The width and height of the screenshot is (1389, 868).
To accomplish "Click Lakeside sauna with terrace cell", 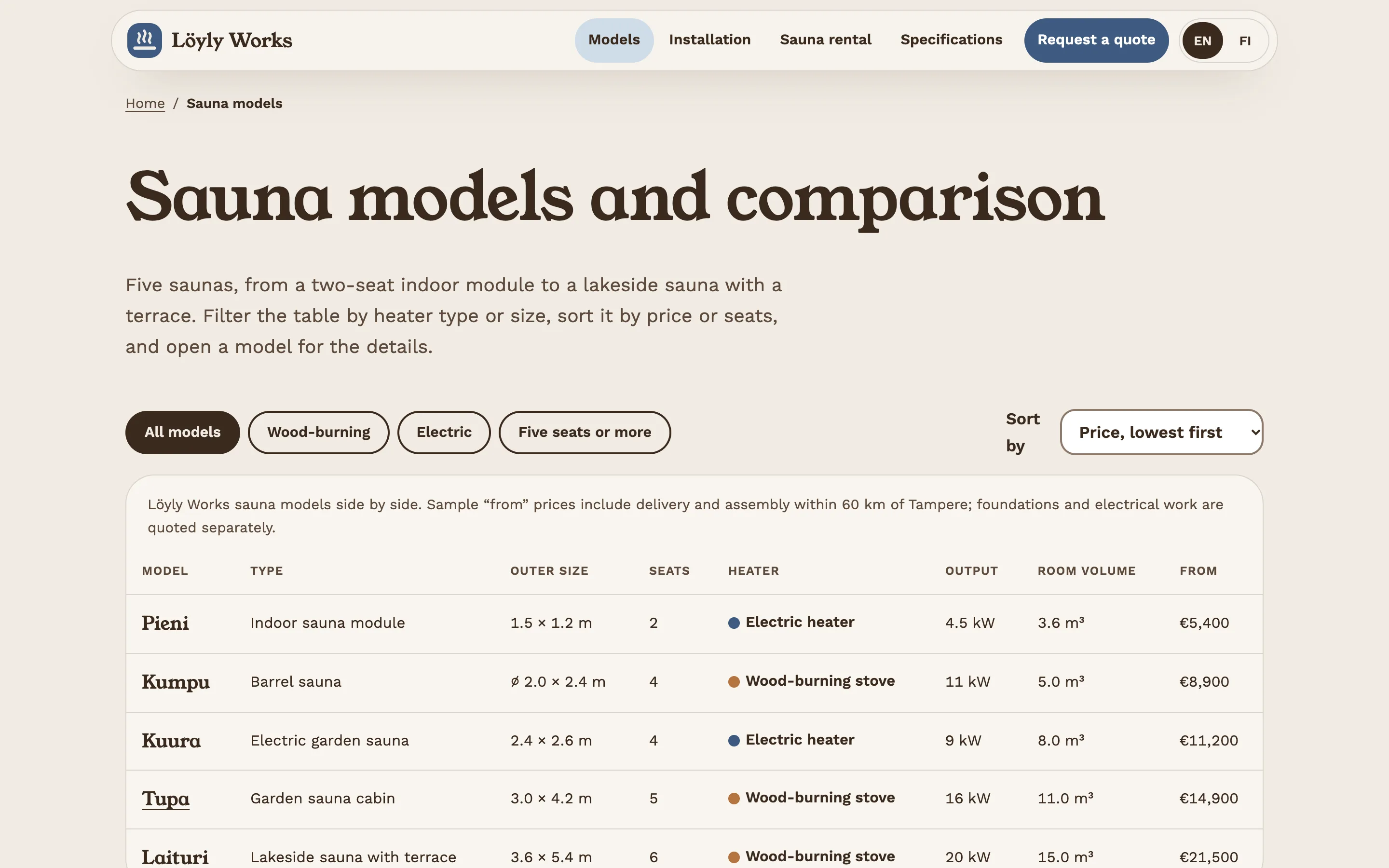I will (x=353, y=857).
